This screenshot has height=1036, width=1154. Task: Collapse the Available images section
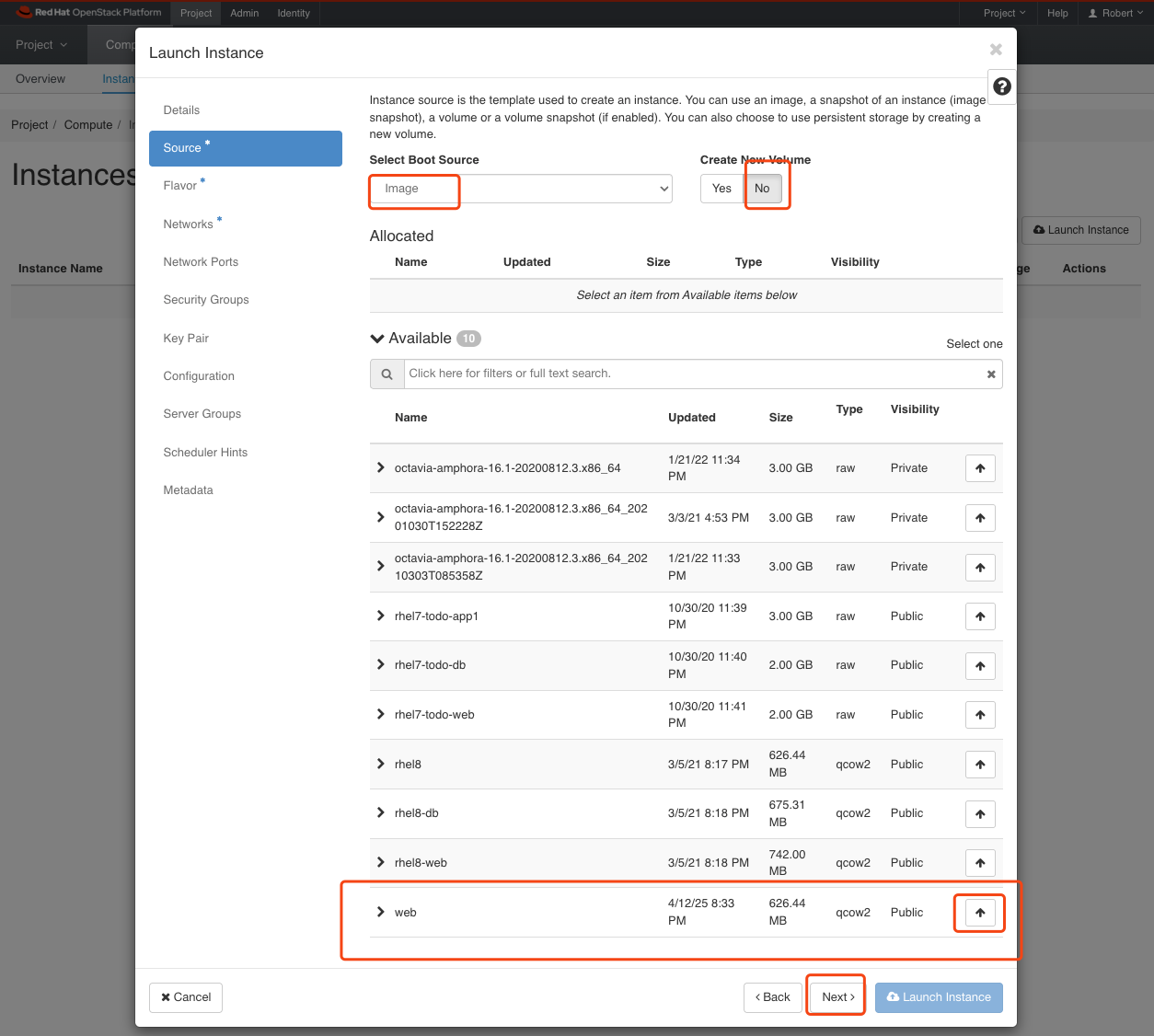coord(377,339)
